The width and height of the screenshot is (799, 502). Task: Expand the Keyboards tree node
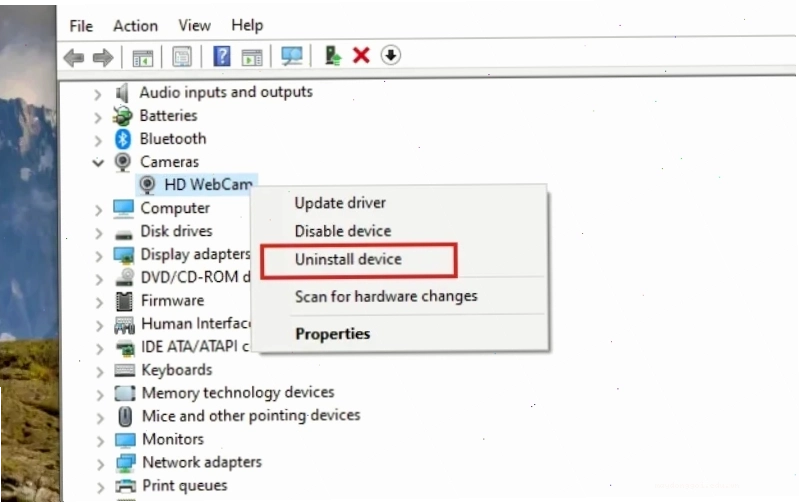pos(100,372)
